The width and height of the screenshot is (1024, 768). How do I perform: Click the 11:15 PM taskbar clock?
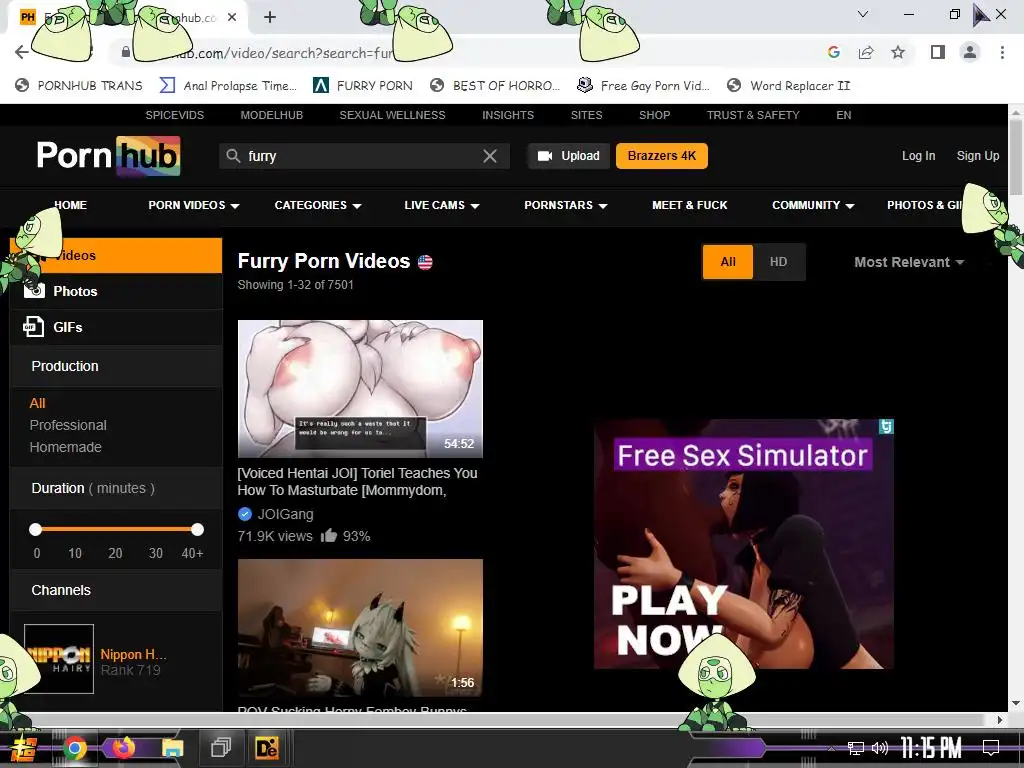[x=931, y=748]
